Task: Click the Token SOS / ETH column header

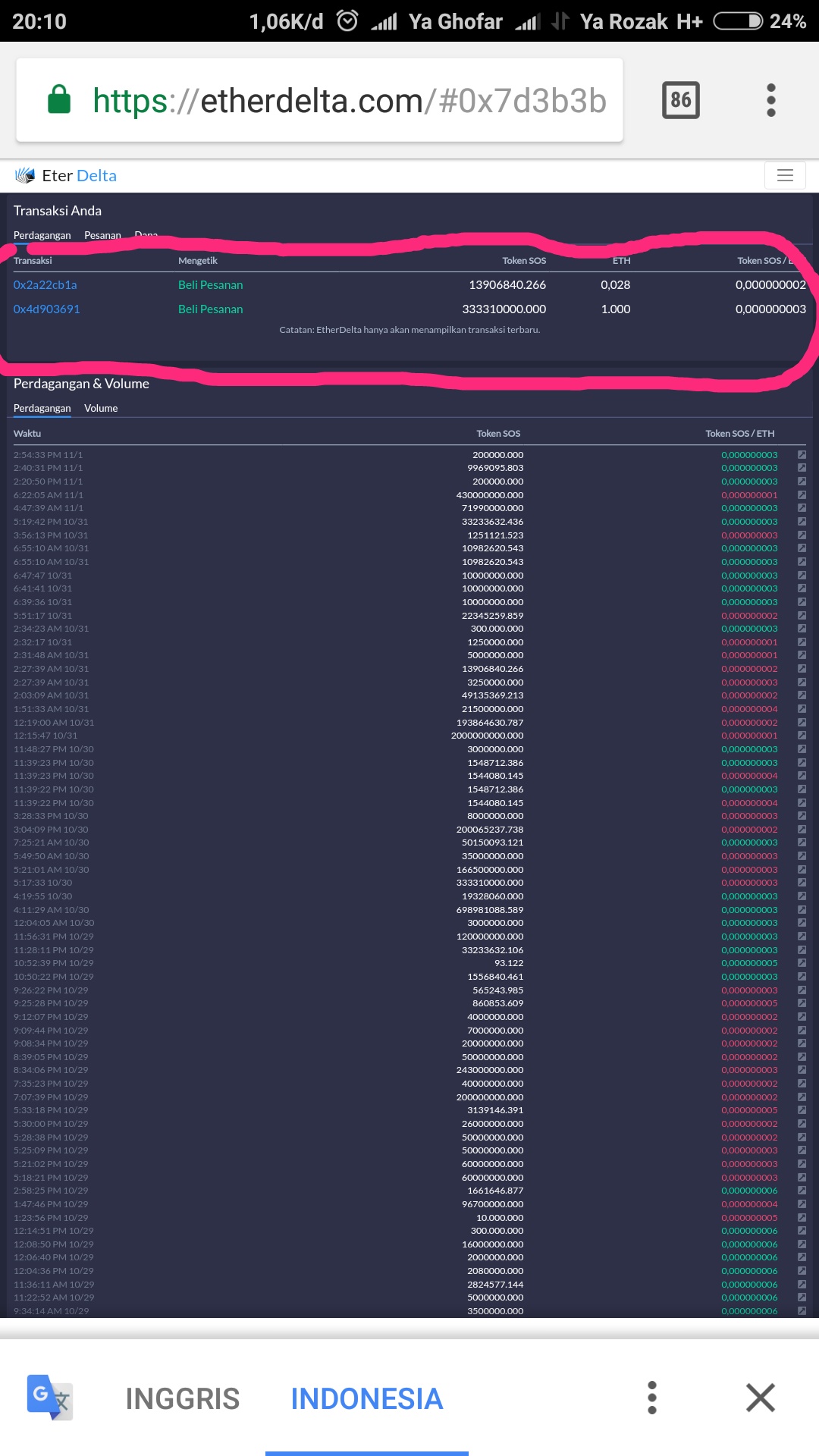Action: coord(740,434)
